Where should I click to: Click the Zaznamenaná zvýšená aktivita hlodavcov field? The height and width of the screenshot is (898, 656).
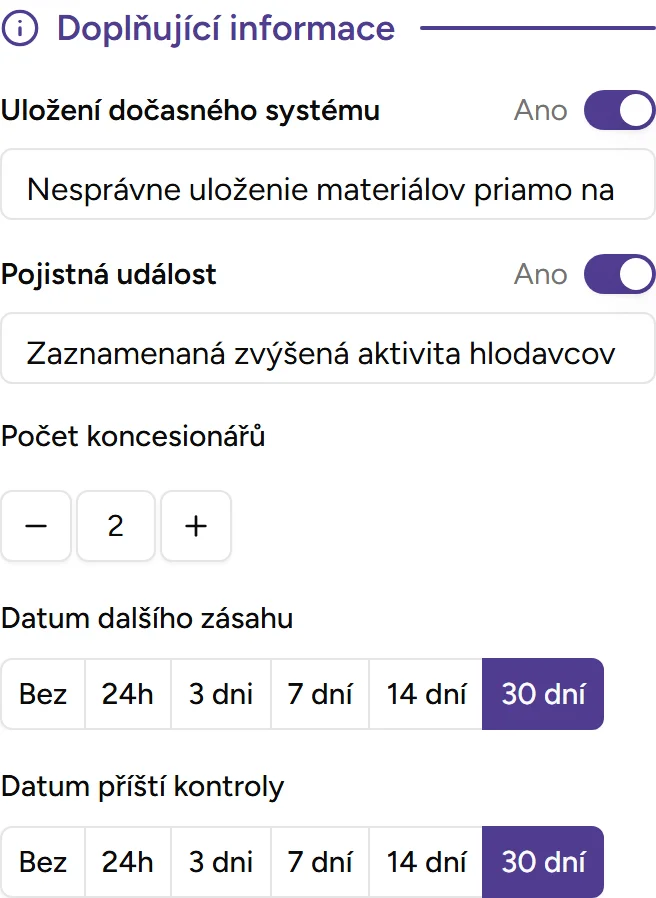coord(328,350)
